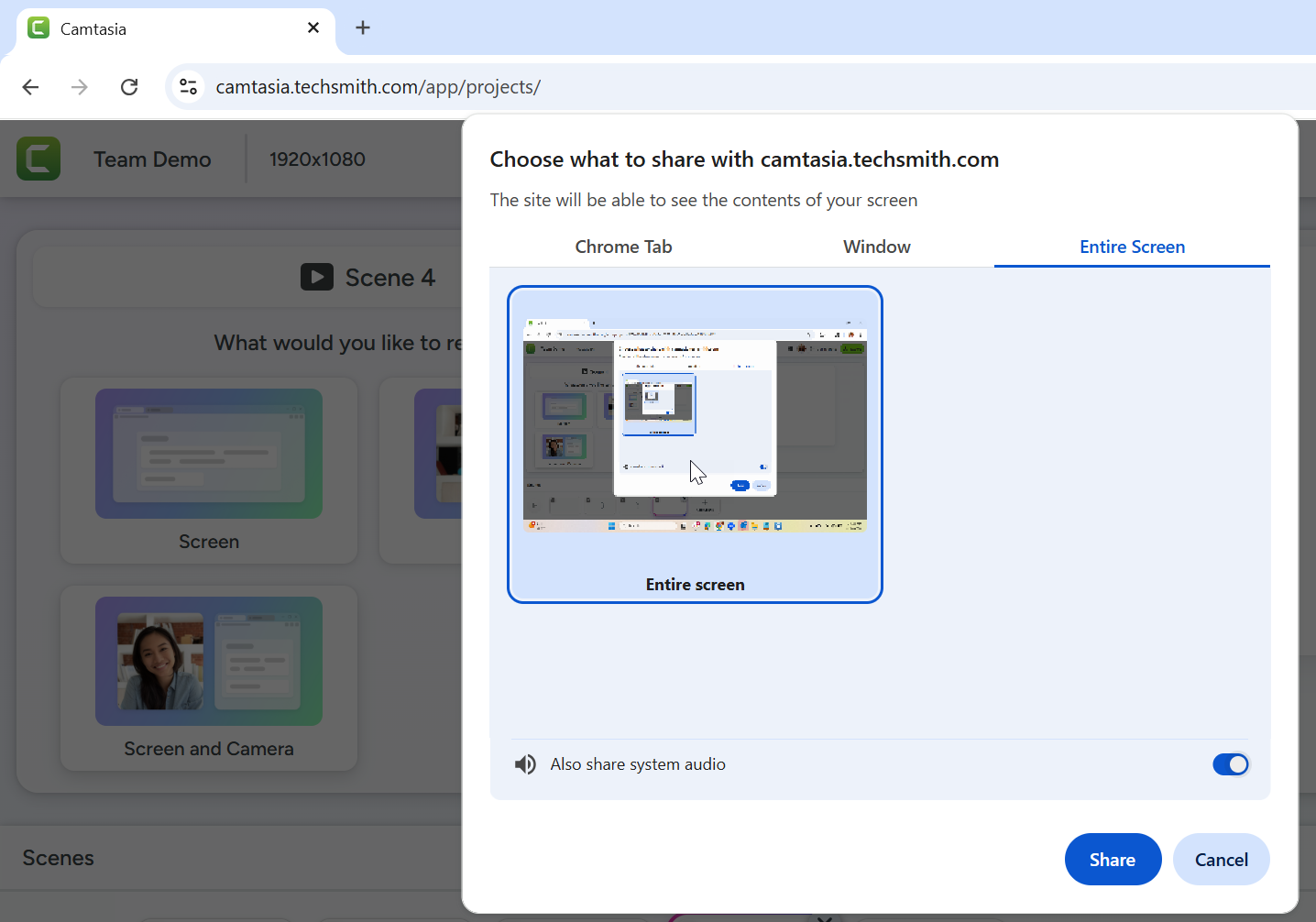The image size is (1316, 922).
Task: Go back to previous page
Action: [x=30, y=87]
